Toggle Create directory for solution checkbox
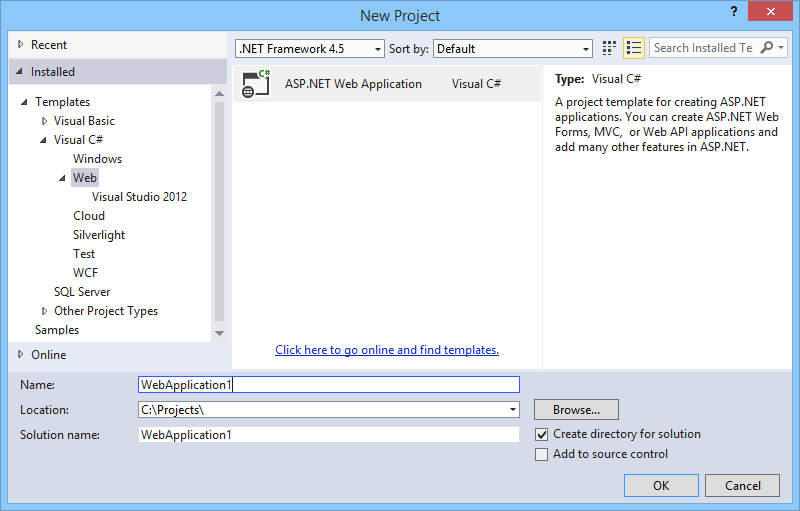Screen dimensions: 800x511 click(541, 435)
